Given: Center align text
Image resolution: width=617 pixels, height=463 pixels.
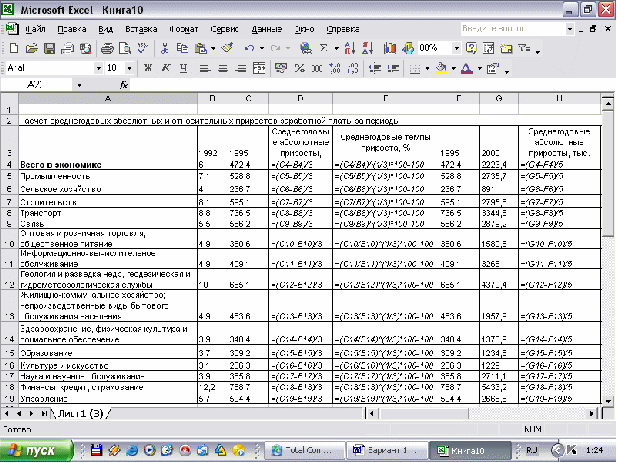Looking at the screenshot, I should coord(222,68).
